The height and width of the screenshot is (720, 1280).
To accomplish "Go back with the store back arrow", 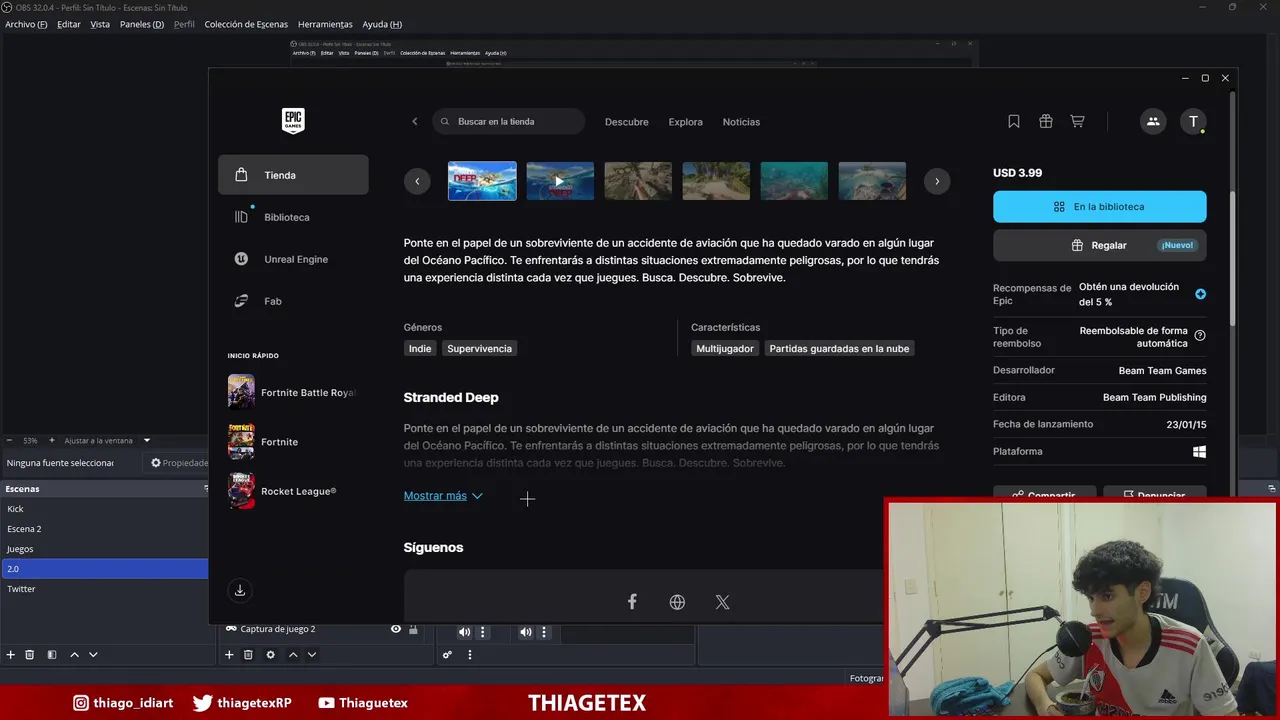I will pos(415,122).
